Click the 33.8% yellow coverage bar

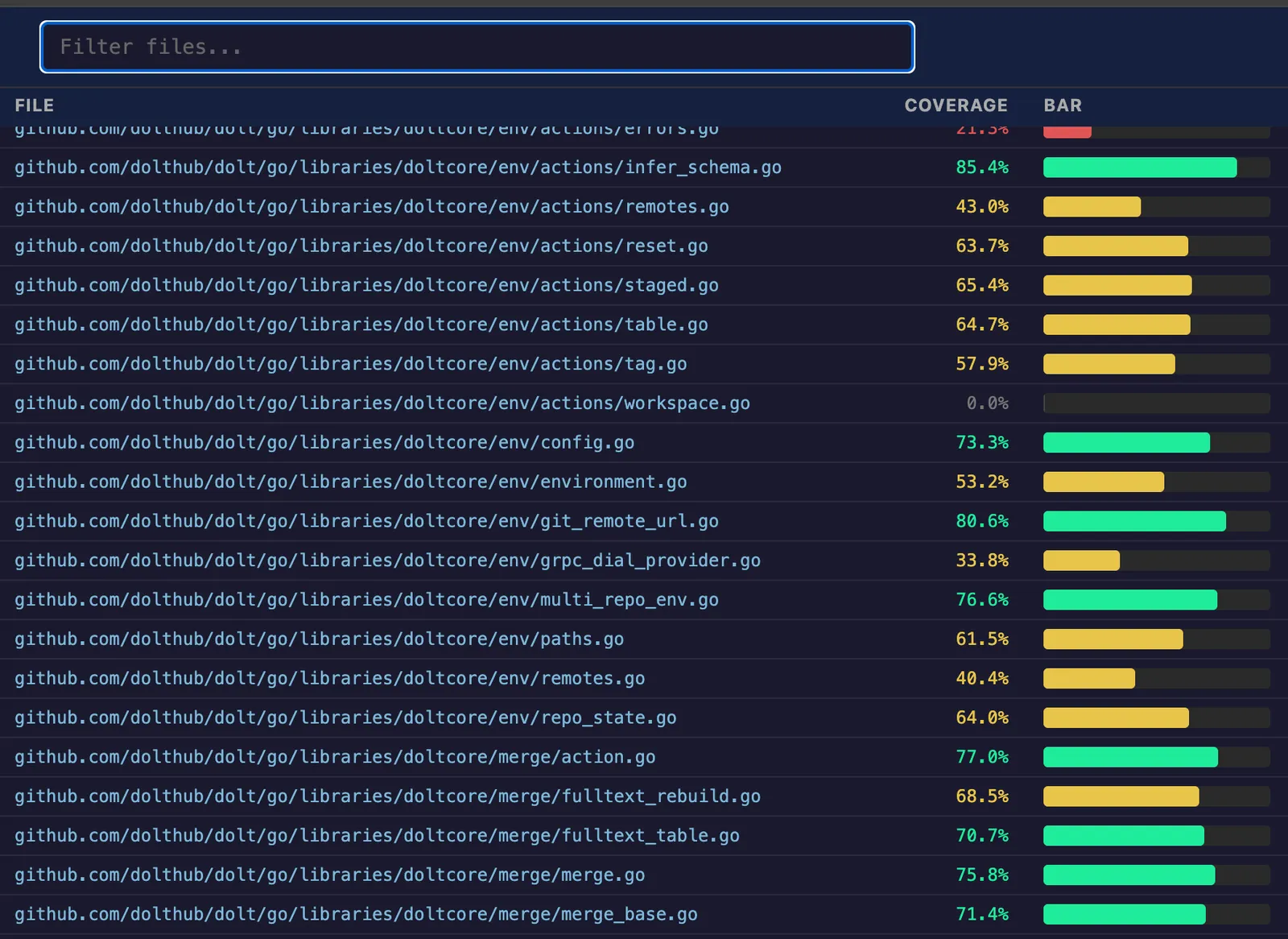[1081, 561]
